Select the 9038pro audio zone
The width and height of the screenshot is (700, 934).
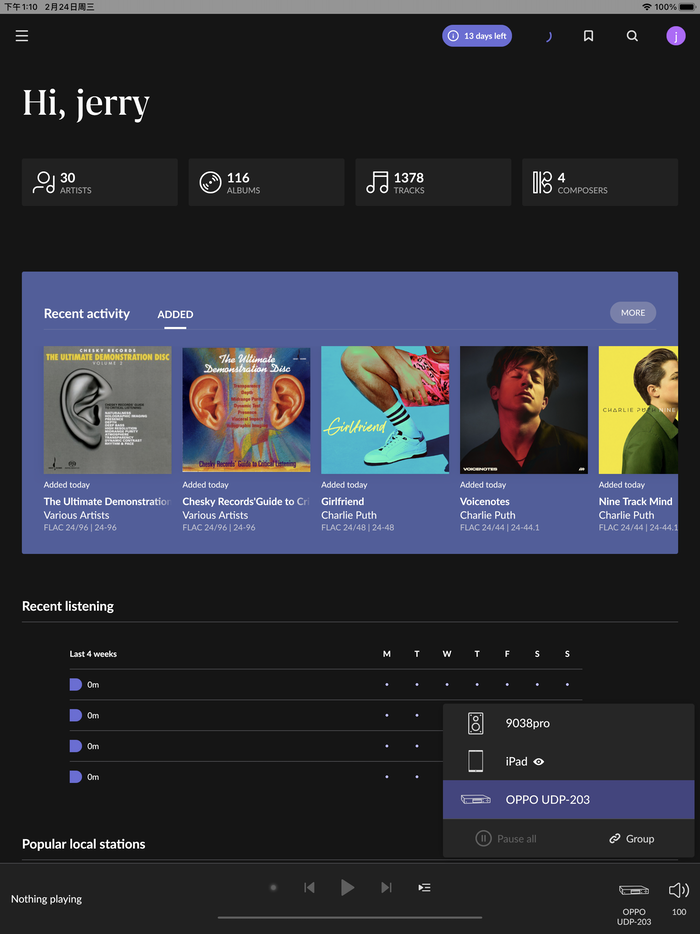tap(567, 723)
